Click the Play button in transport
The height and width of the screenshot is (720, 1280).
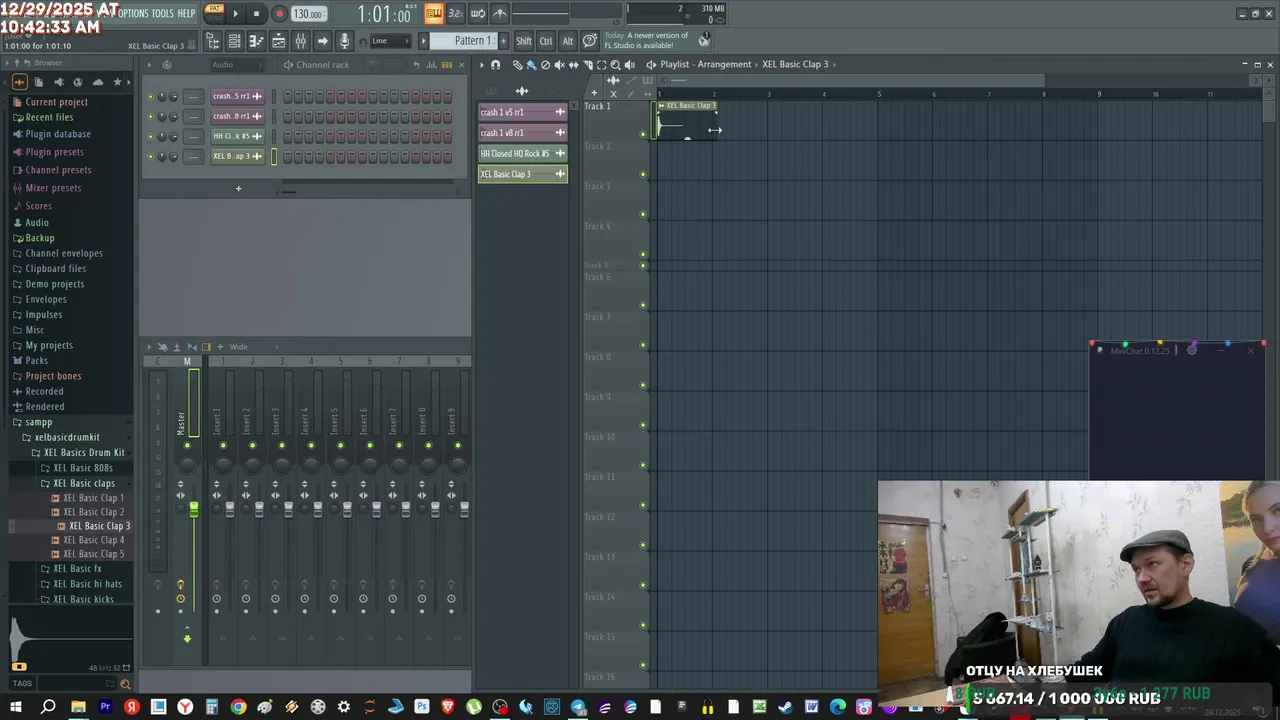pyautogui.click(x=236, y=14)
